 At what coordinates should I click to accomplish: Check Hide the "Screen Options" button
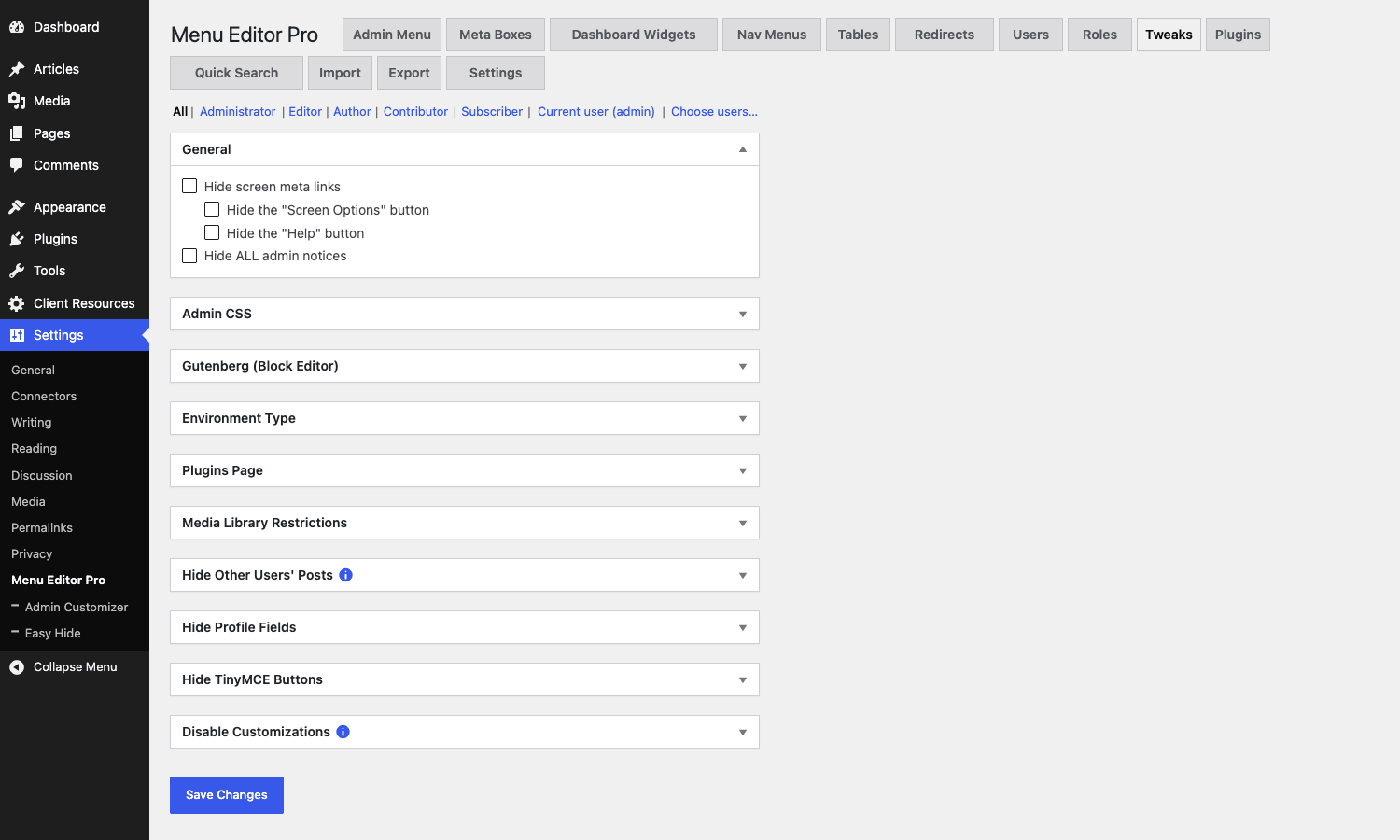coord(212,209)
